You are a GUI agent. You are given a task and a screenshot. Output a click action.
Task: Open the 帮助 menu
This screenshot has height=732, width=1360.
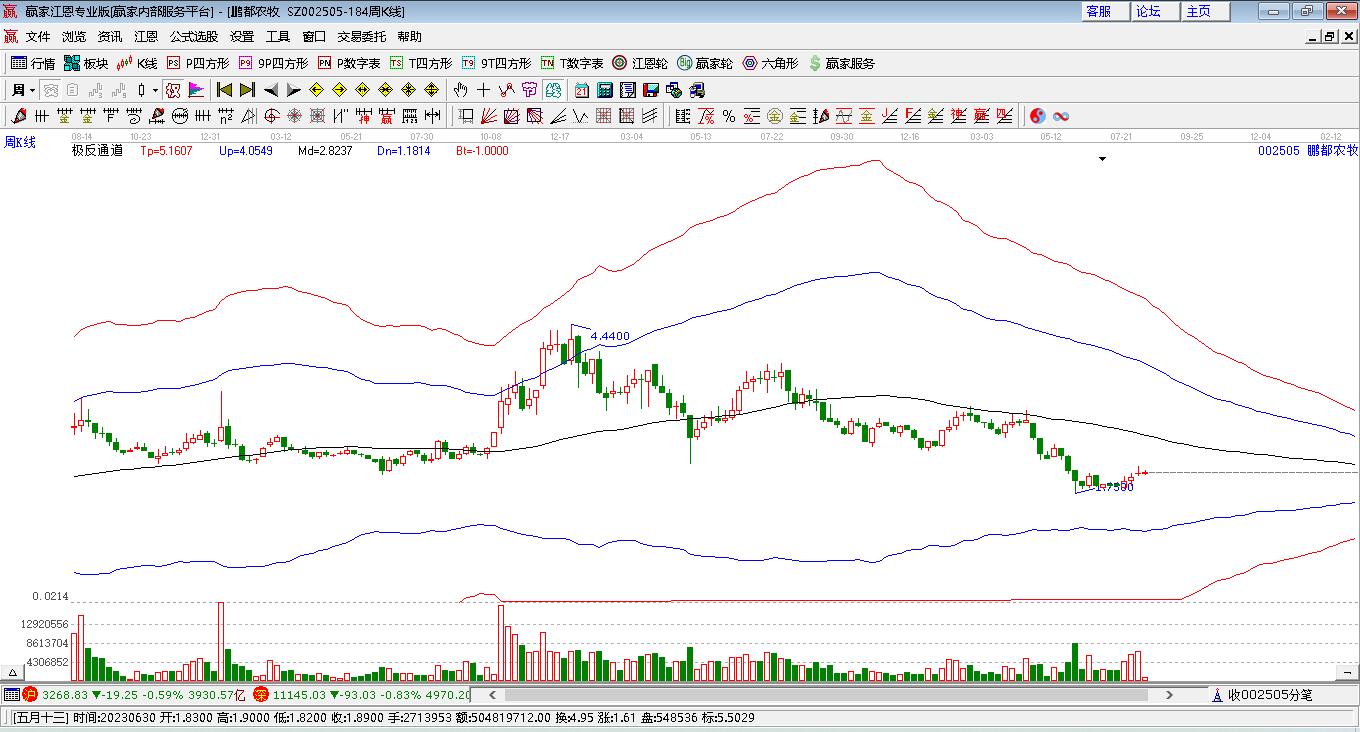coord(410,37)
